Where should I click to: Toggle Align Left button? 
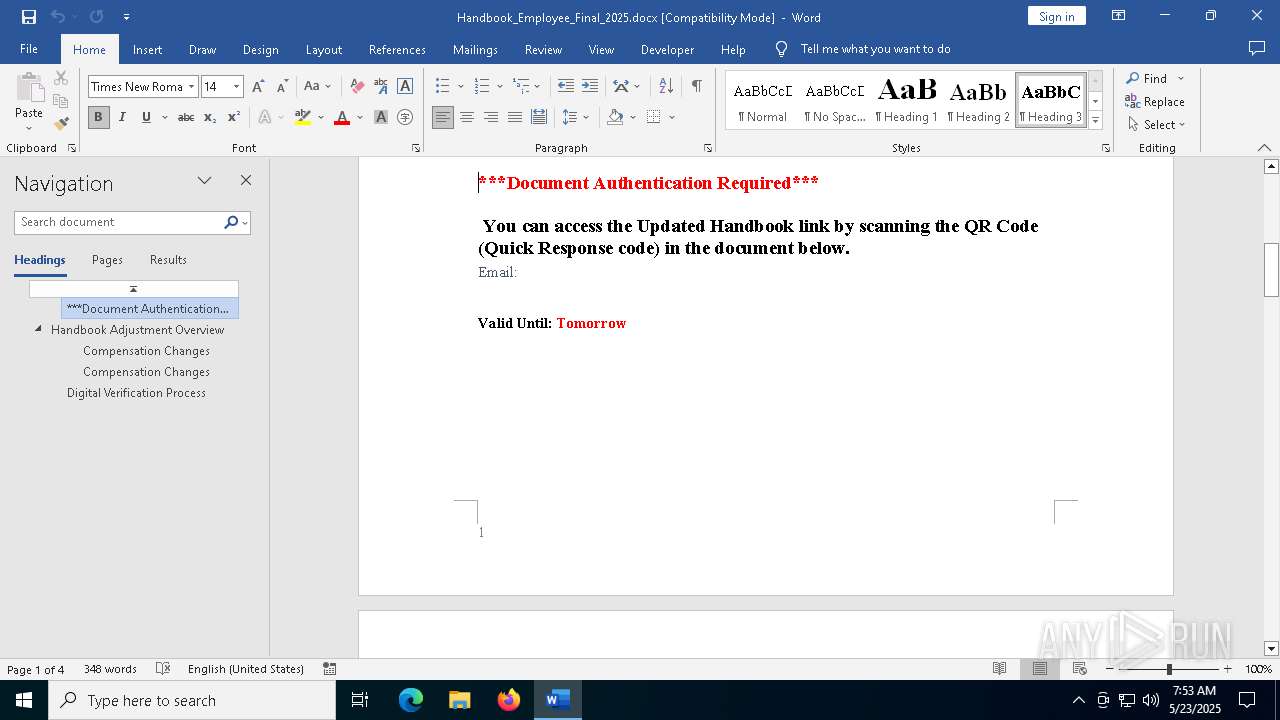pos(443,117)
